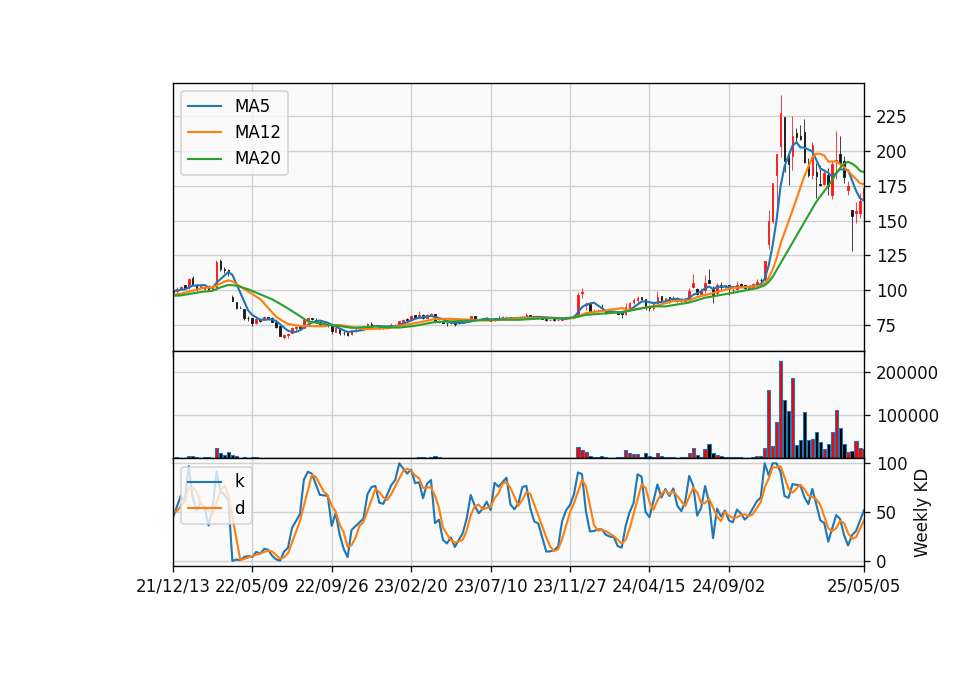Click the 200 price tick label
The image size is (960, 690).
pyautogui.click(x=891, y=152)
